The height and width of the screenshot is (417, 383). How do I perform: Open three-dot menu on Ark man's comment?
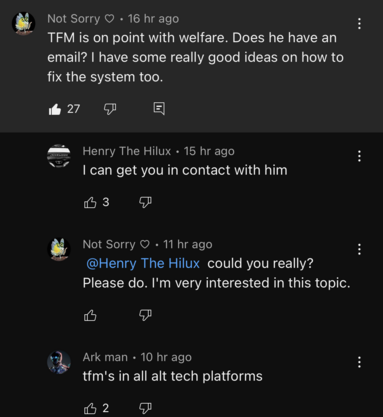[x=359, y=362]
